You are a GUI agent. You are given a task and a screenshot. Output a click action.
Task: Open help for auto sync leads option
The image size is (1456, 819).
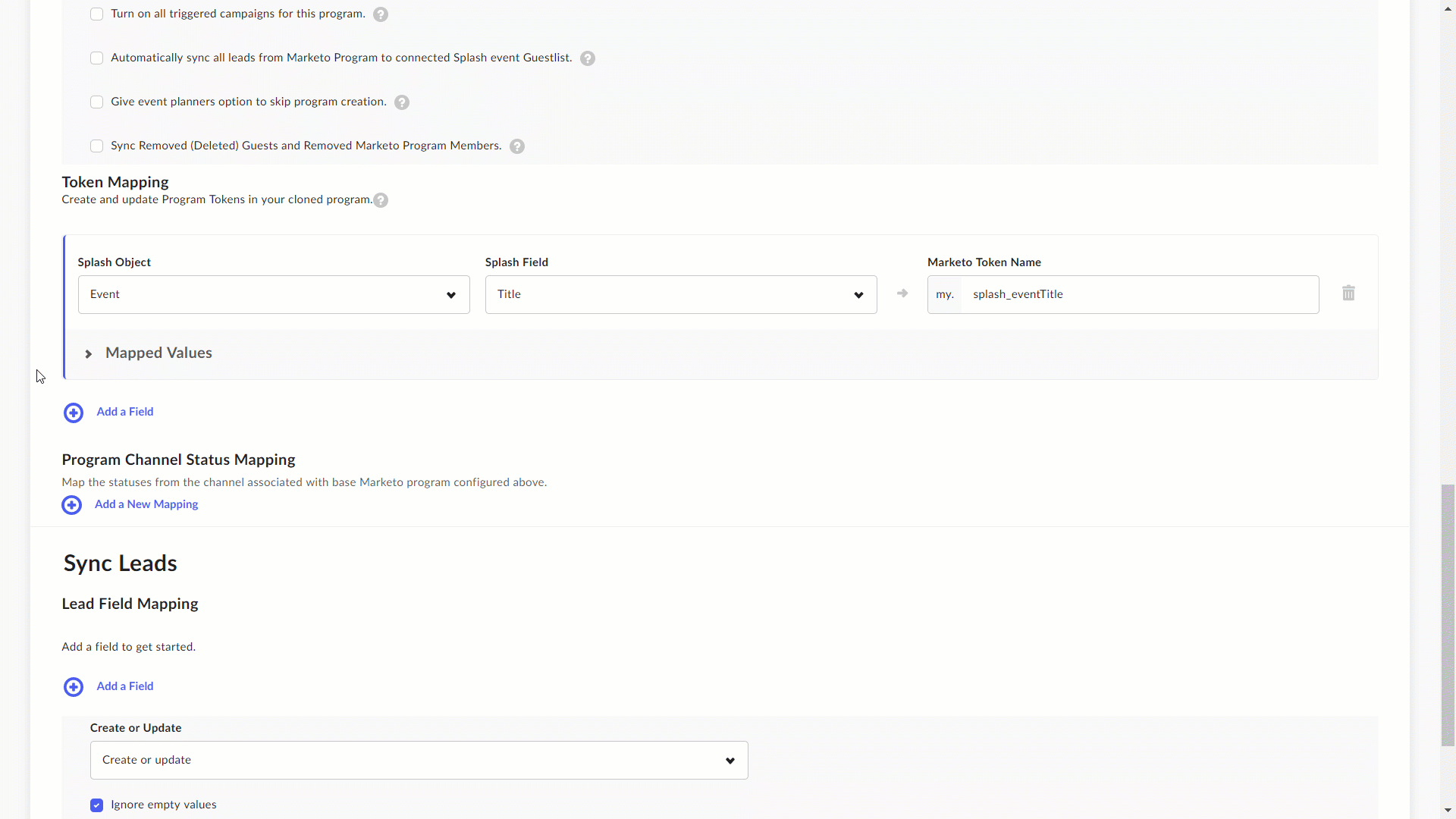588,58
